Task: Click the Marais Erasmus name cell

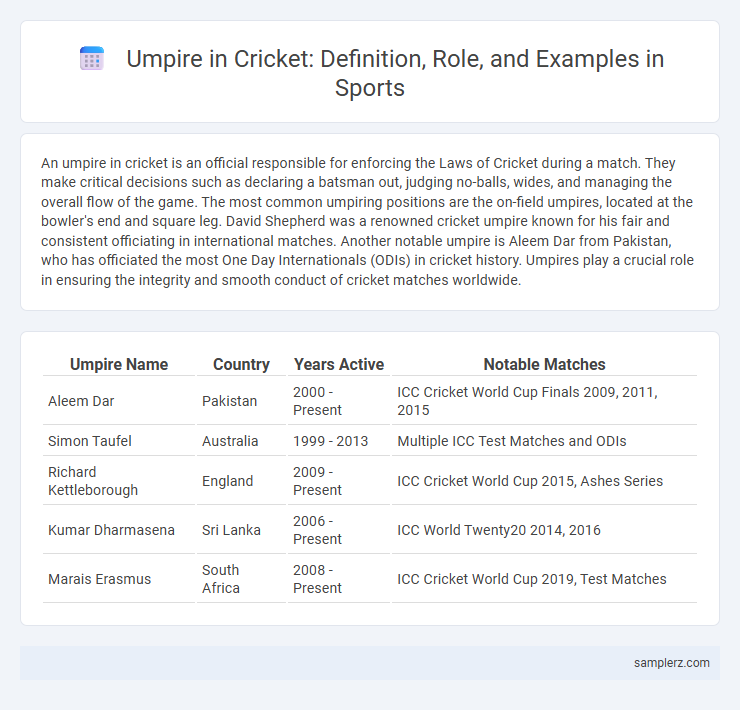Action: tap(119, 579)
